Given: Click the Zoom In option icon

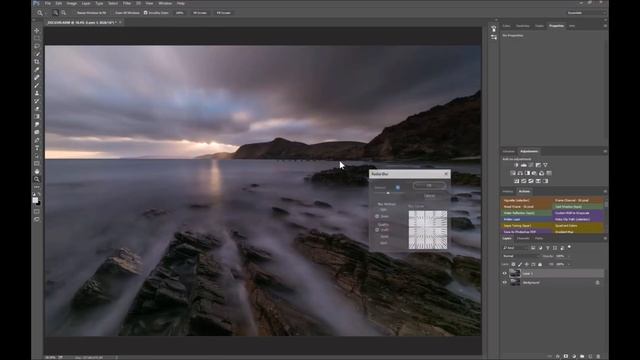Looking at the screenshot, I should [x=56, y=13].
